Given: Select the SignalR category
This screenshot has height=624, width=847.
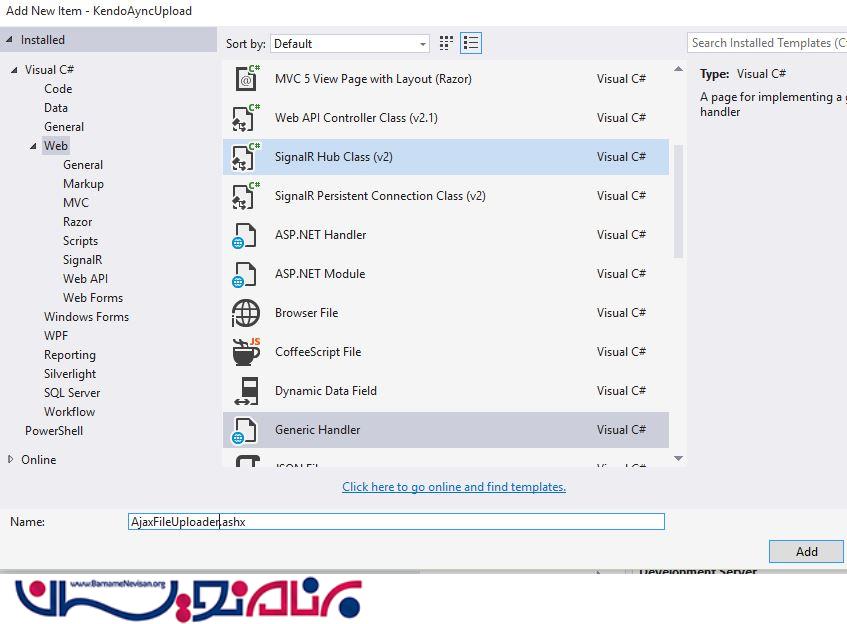Looking at the screenshot, I should coord(82,259).
